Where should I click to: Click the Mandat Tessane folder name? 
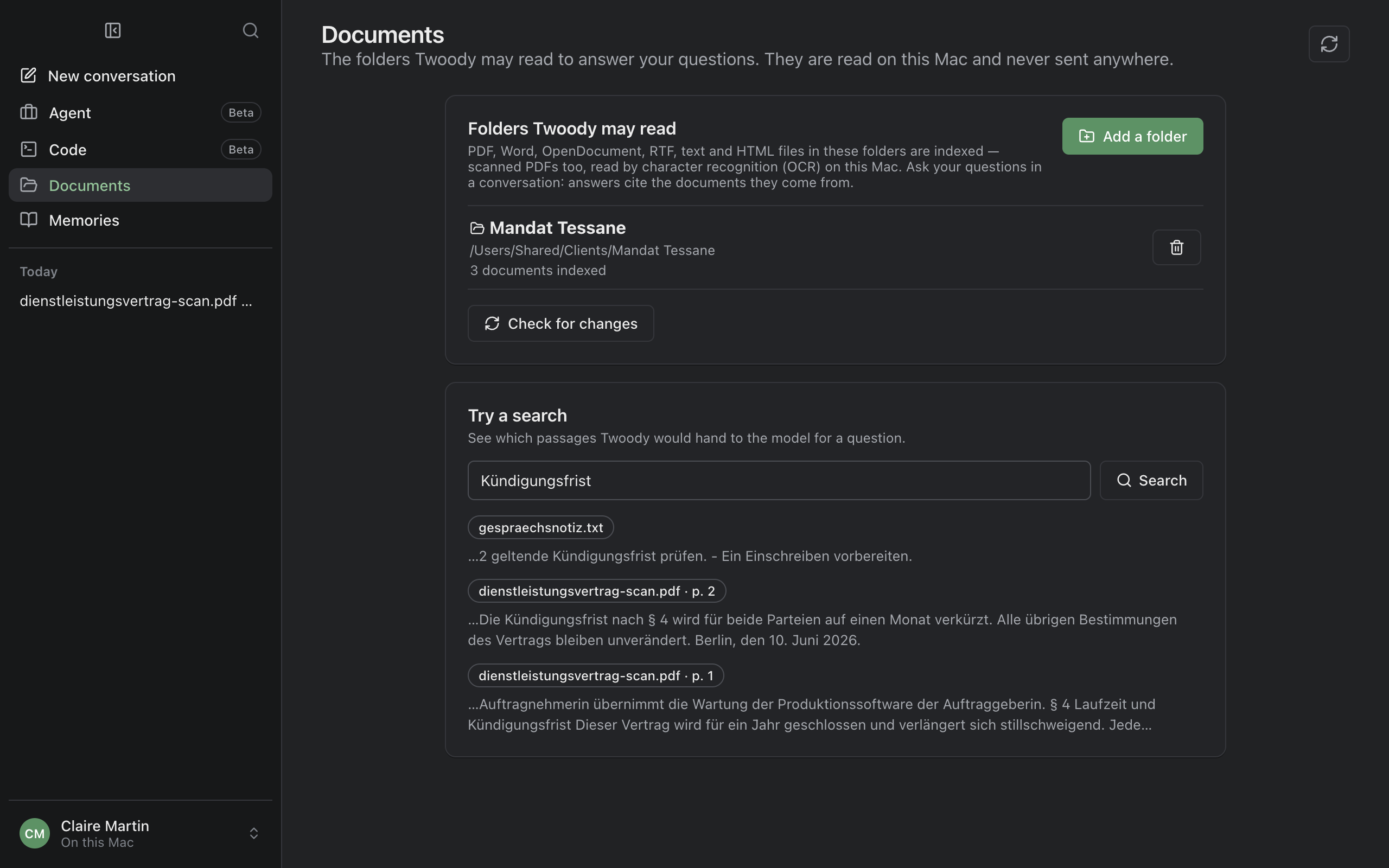557,228
